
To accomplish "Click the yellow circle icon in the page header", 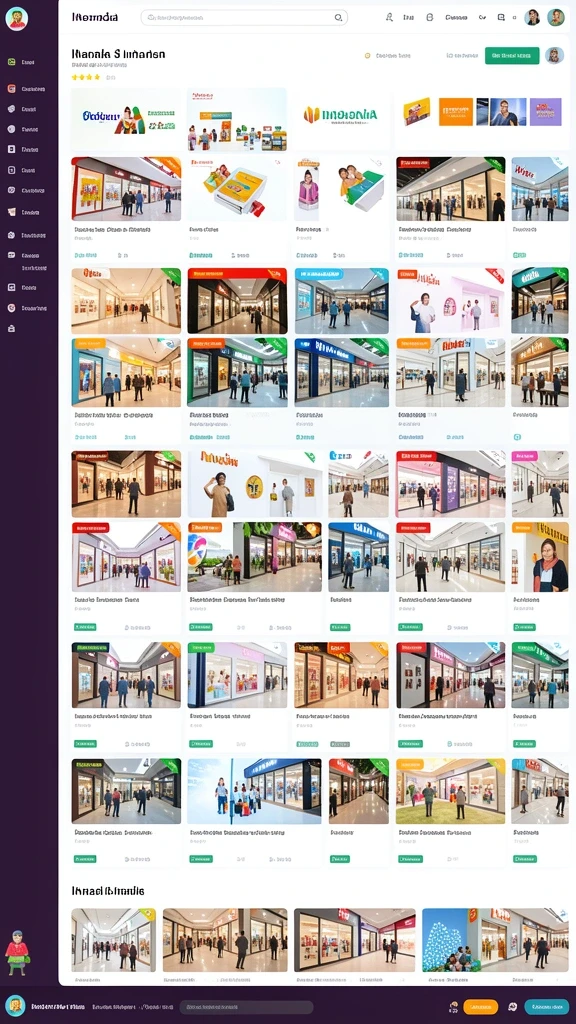I will (368, 56).
